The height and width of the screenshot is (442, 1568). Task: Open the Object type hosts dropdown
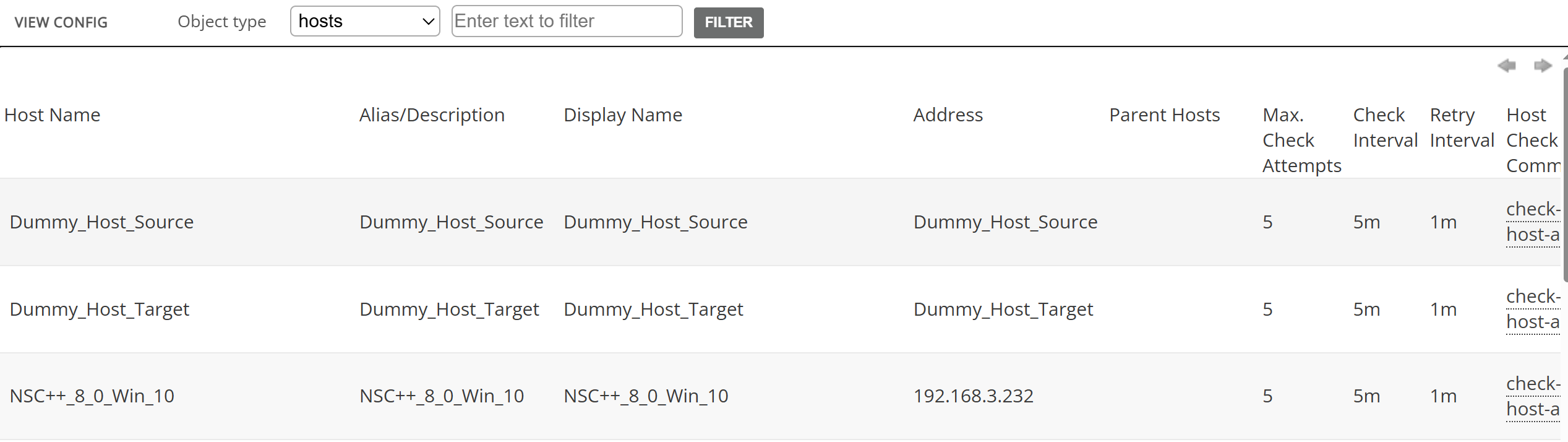pos(365,22)
